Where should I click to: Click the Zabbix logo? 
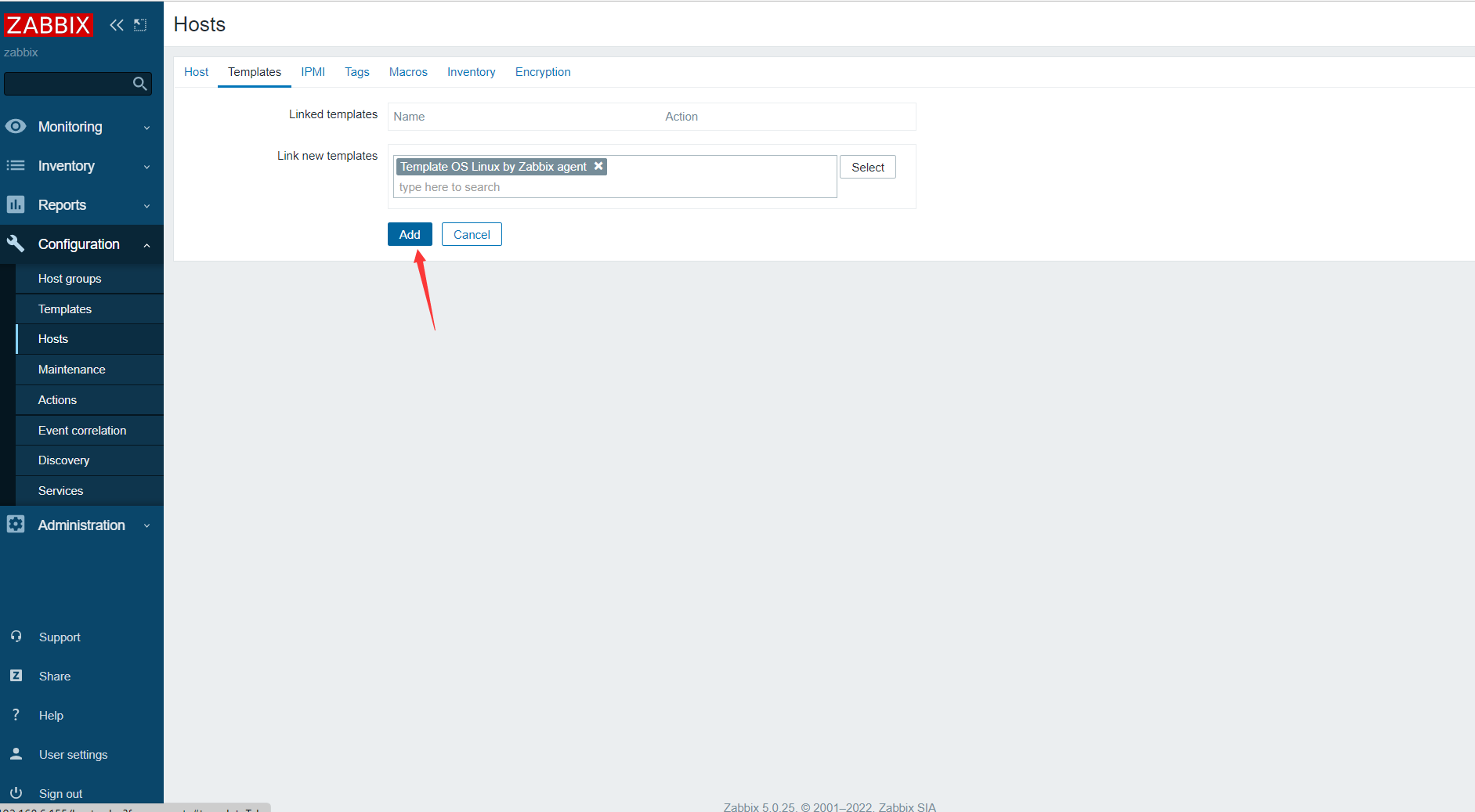pos(49,25)
